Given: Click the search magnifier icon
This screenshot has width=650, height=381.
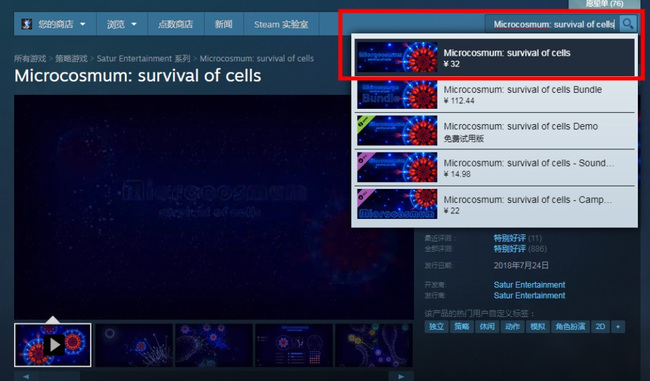Looking at the screenshot, I should 628,24.
